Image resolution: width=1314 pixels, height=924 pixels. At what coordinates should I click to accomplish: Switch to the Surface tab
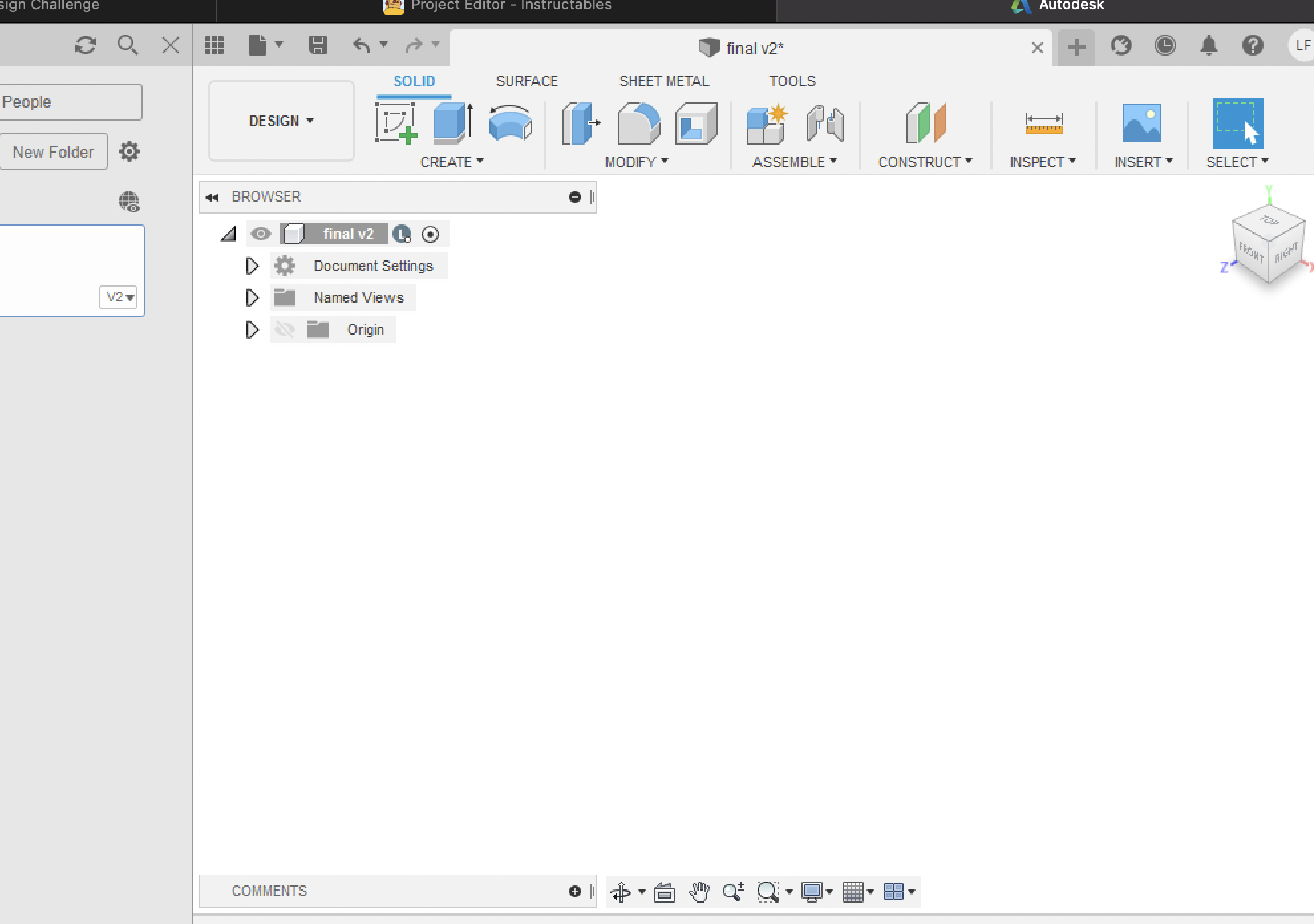point(526,80)
